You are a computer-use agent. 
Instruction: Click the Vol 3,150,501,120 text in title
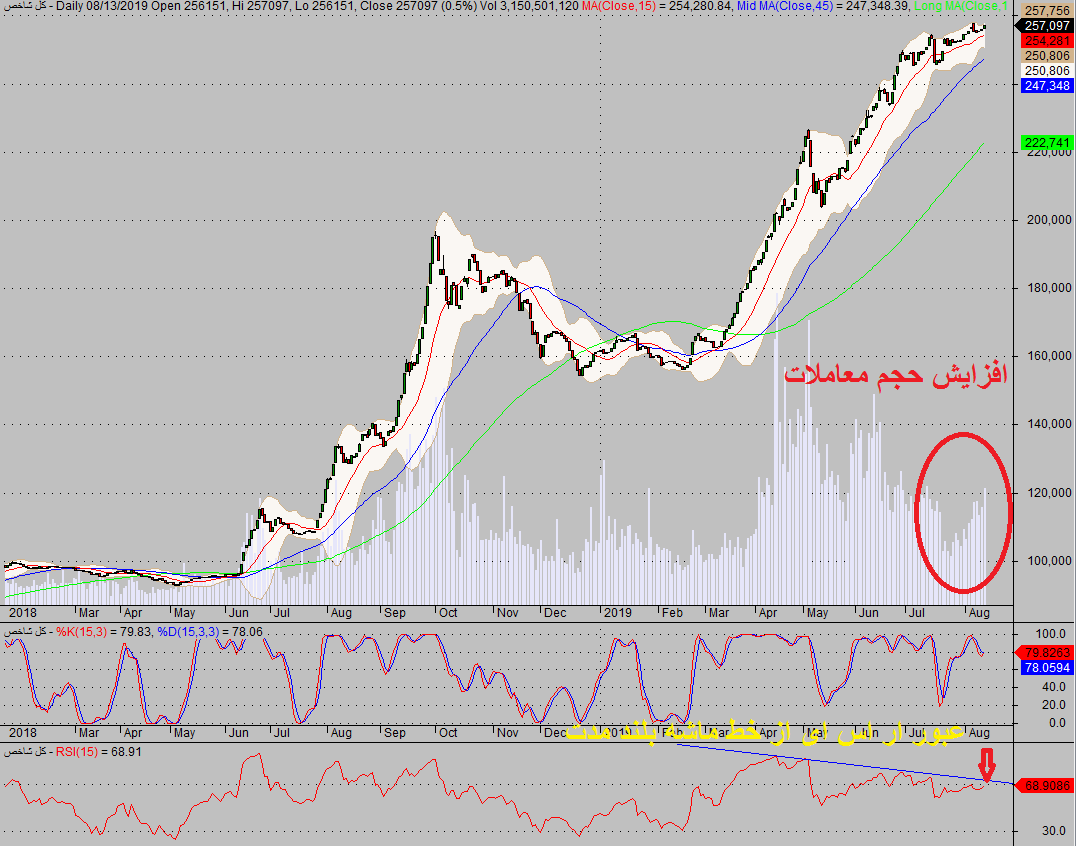(x=529, y=6)
